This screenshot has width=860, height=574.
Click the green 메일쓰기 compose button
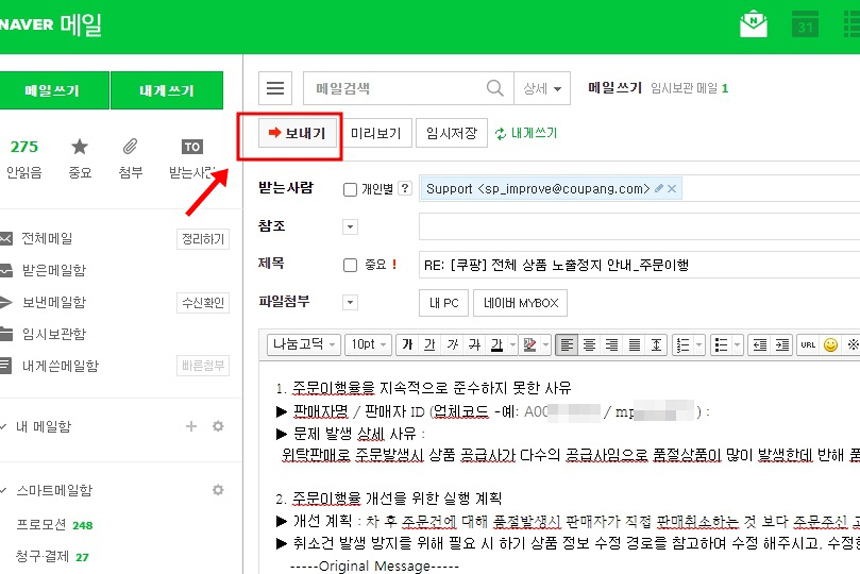click(53, 90)
